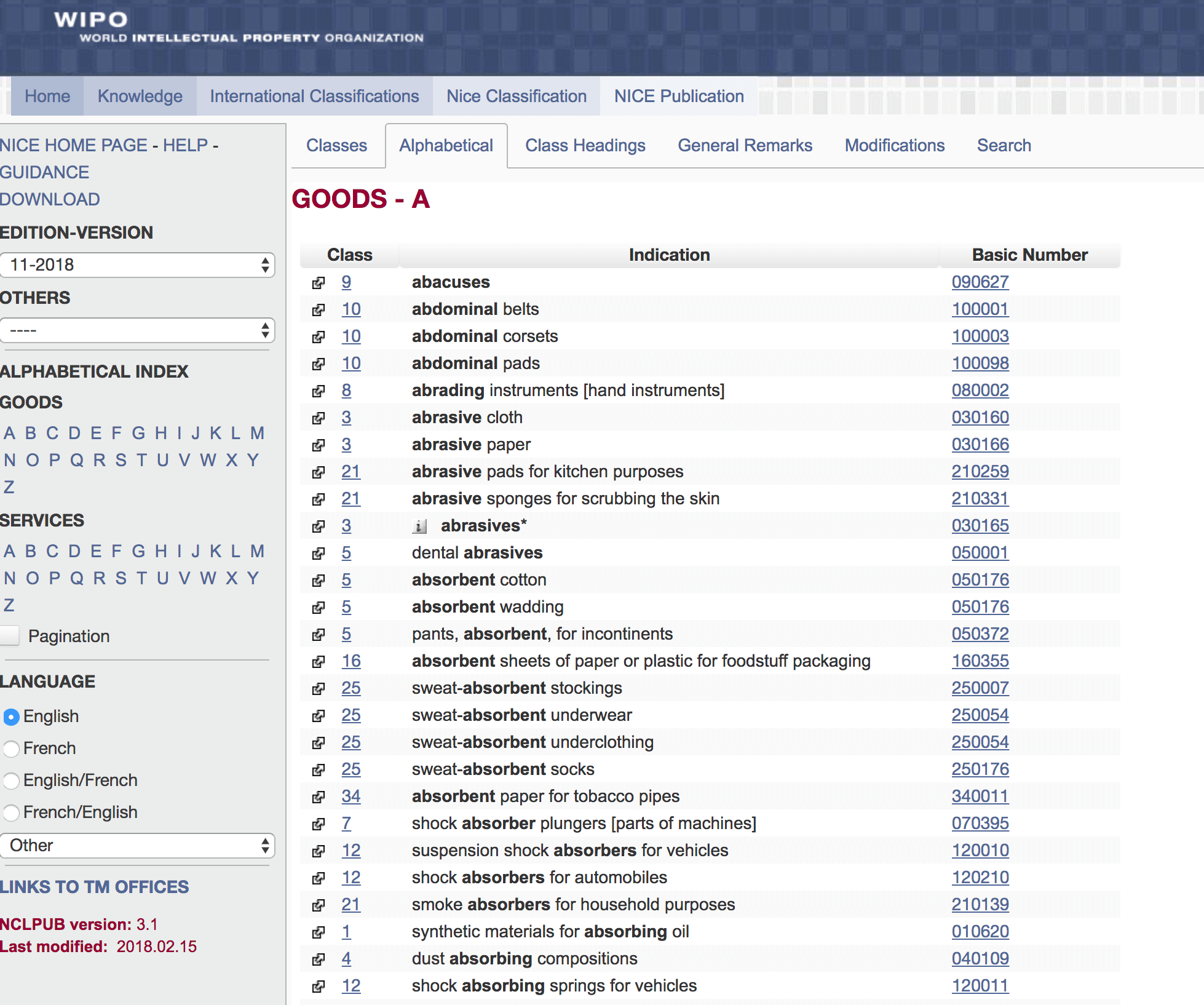Click the link icon next to abacuses

[x=319, y=283]
